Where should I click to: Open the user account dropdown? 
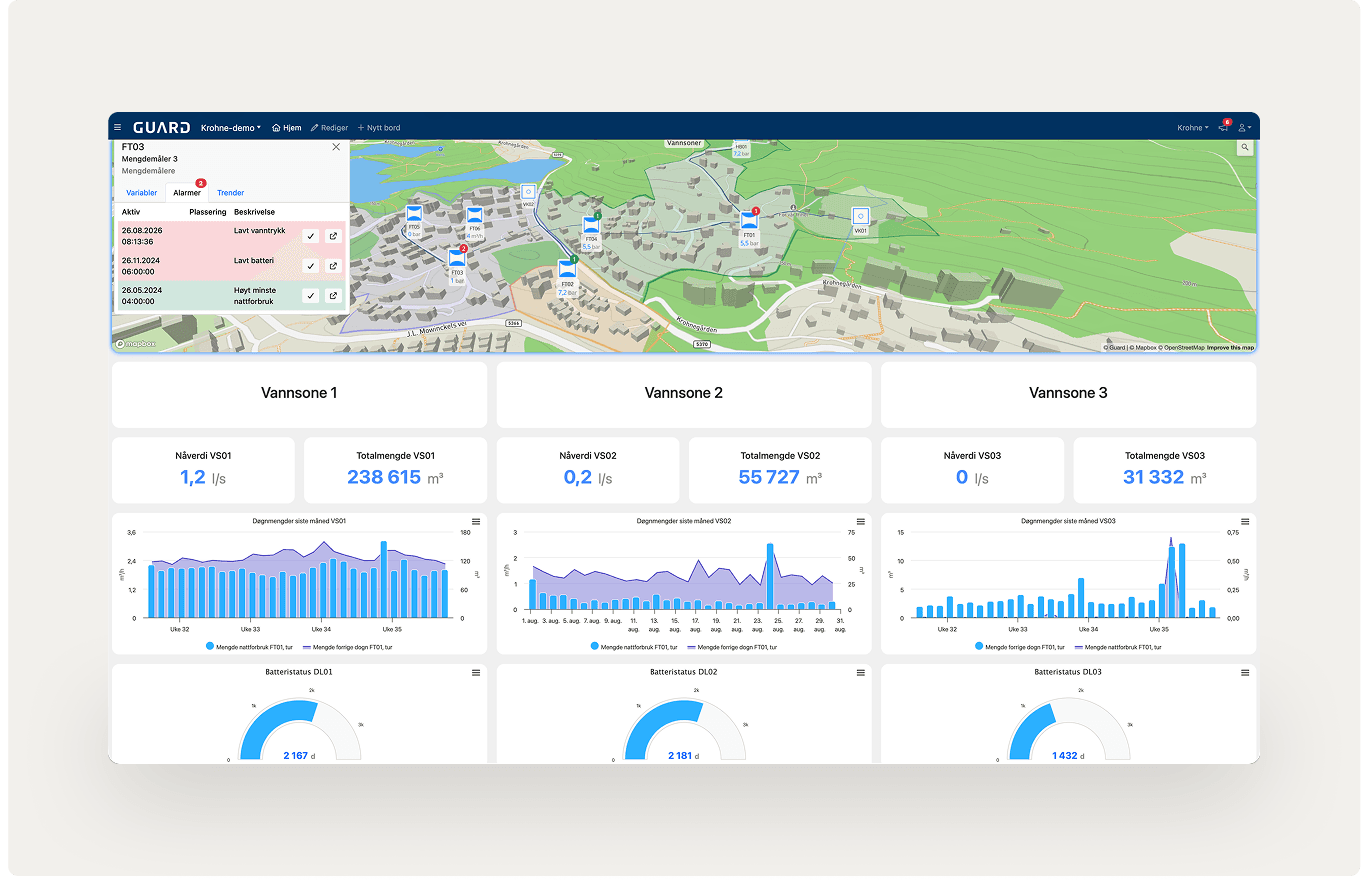tap(1244, 128)
